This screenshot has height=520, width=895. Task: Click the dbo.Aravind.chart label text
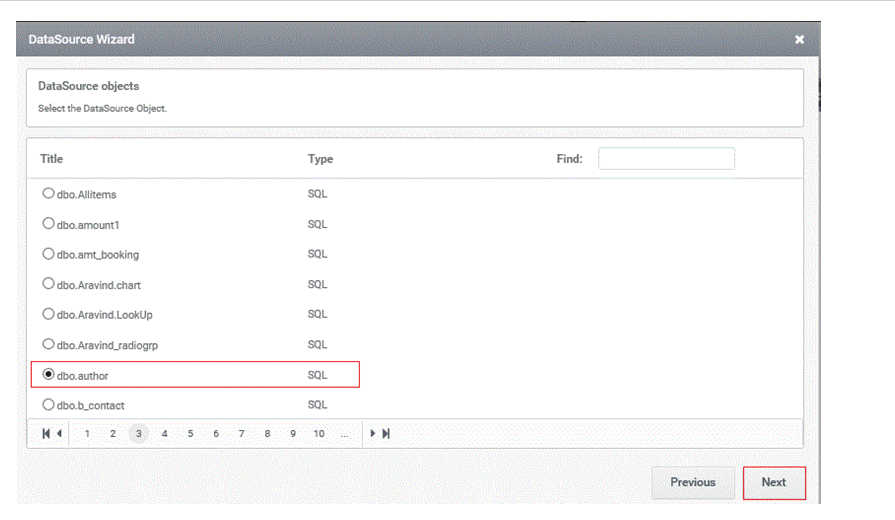point(99,285)
